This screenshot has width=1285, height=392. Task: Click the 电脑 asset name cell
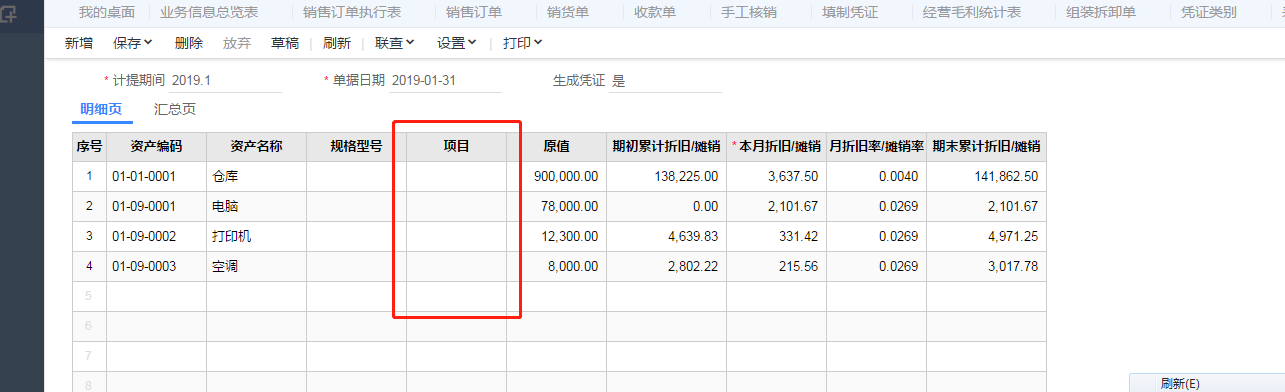(257, 206)
